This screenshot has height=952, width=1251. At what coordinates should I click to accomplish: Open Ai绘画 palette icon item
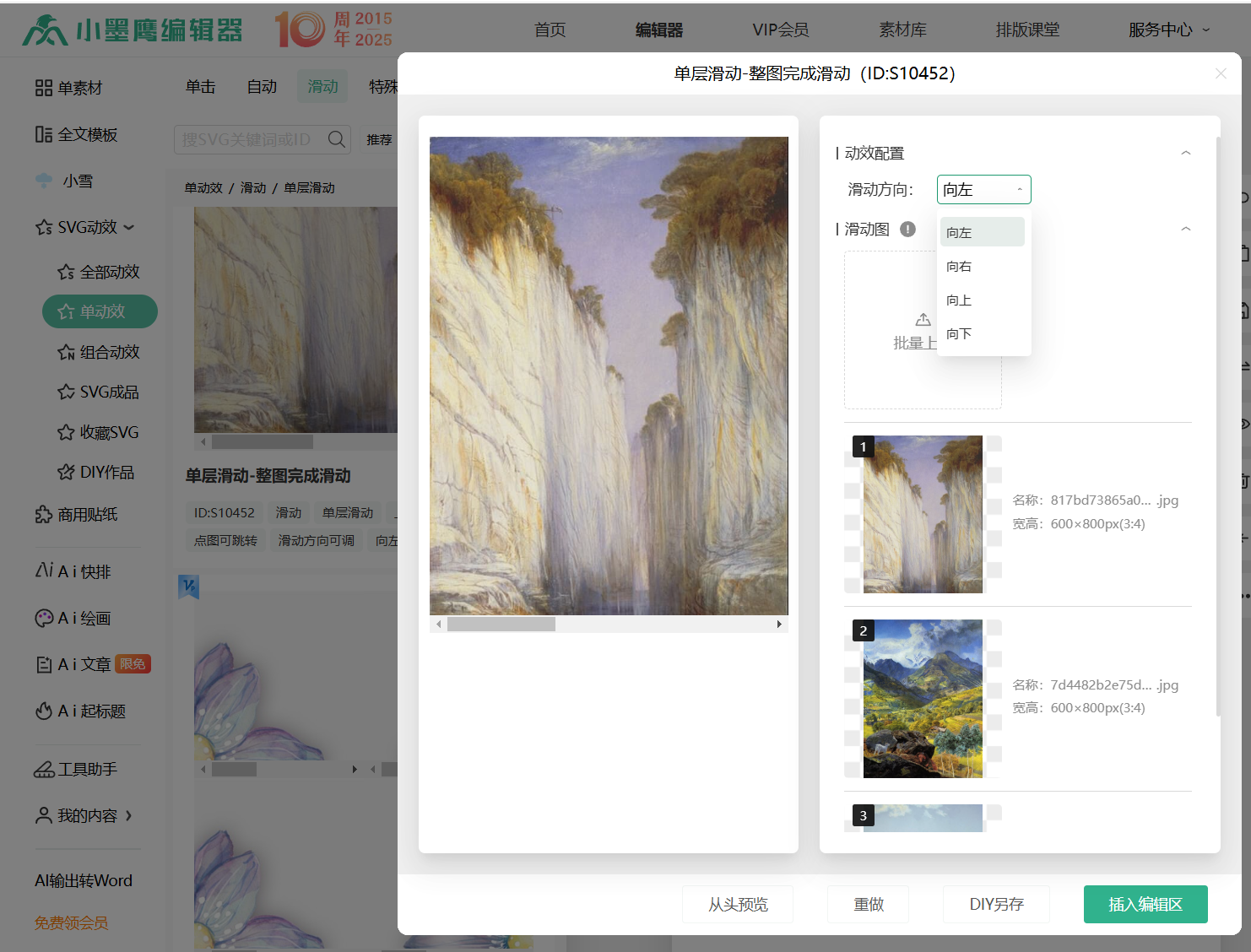tap(44, 619)
